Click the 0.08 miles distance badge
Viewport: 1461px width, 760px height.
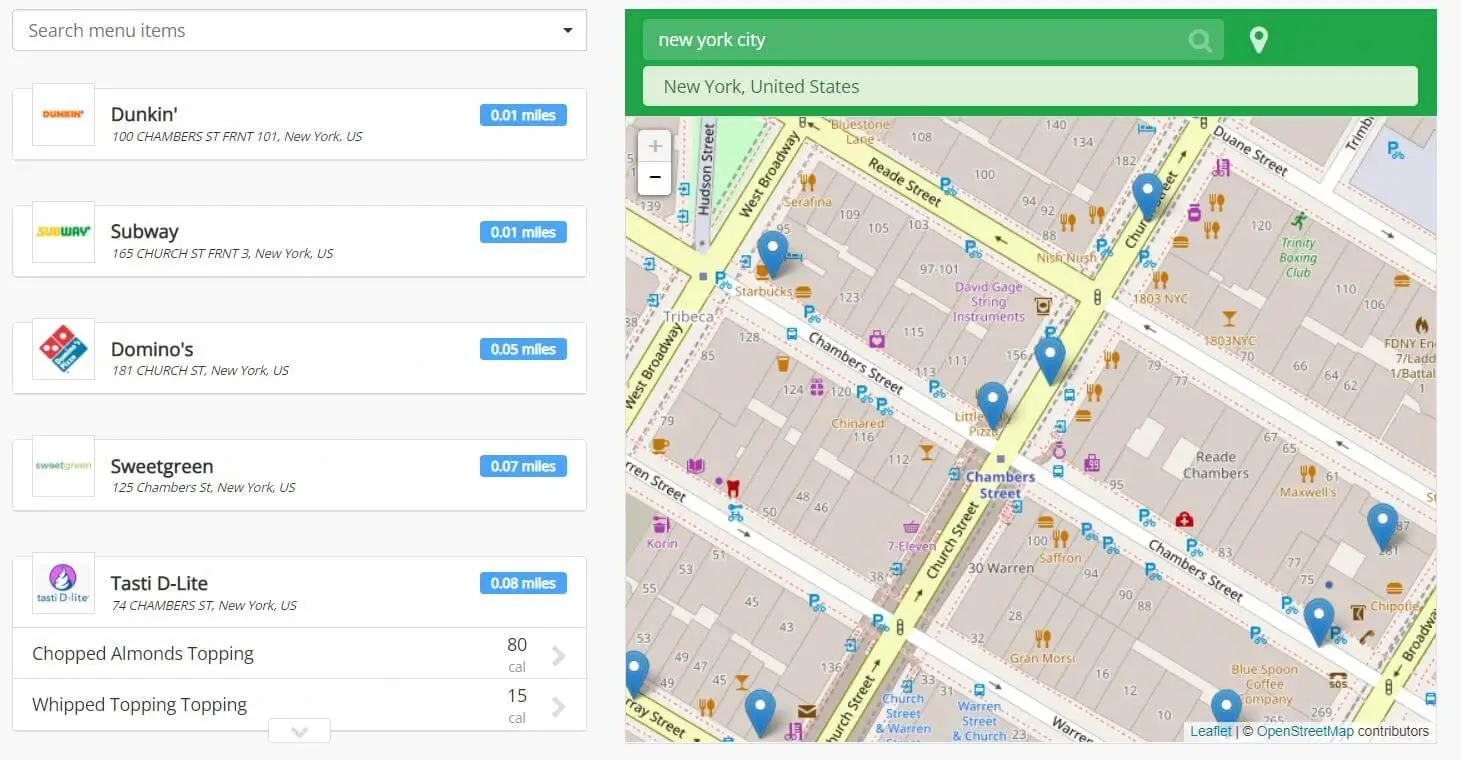[x=523, y=583]
